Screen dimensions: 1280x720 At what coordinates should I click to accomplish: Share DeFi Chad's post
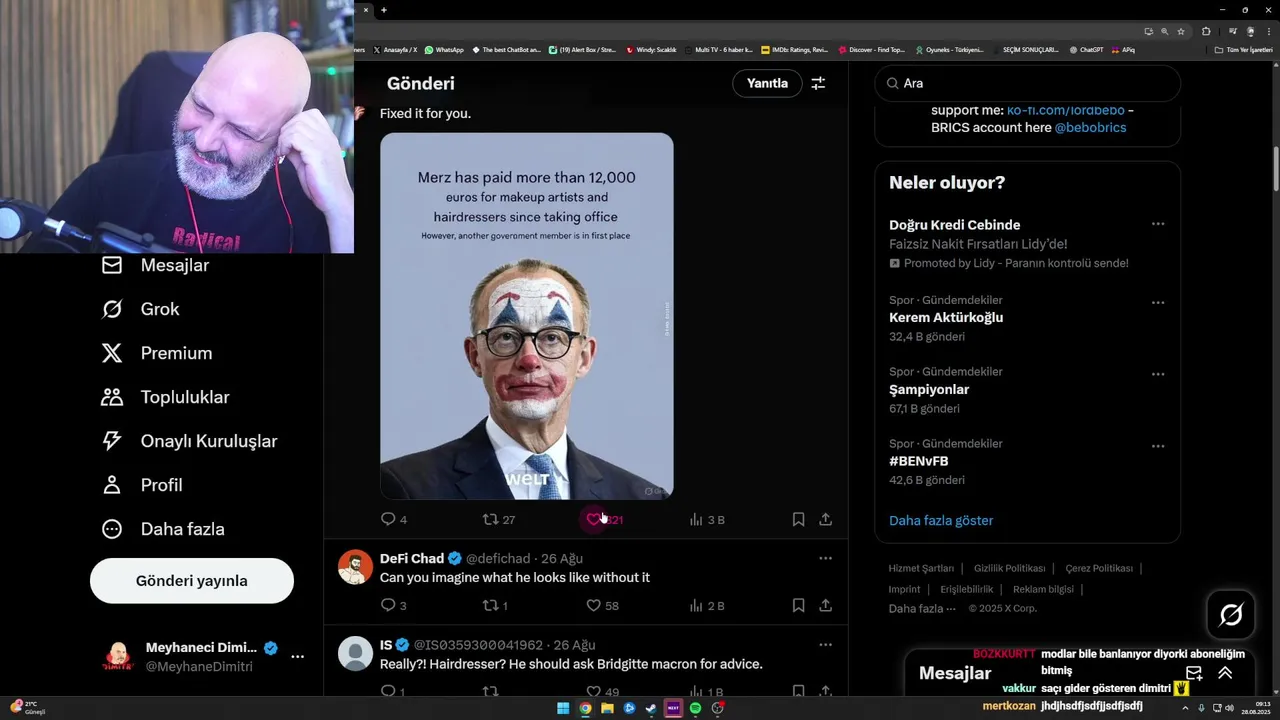[x=825, y=605]
